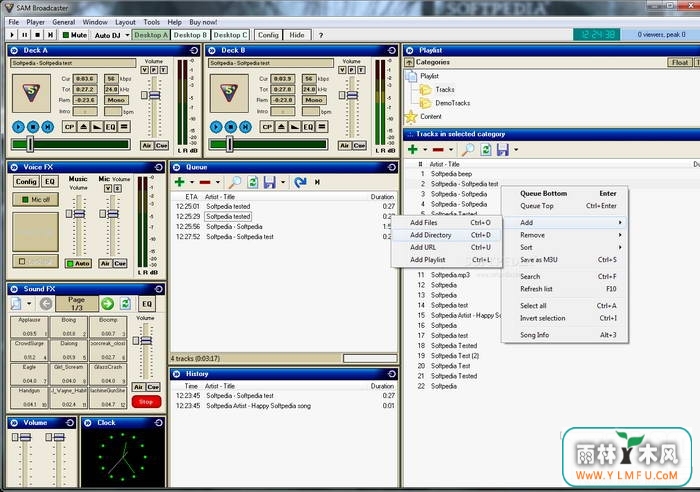700x492 pixels.
Task: Click the Config button in Voice FX
Action: point(26,182)
